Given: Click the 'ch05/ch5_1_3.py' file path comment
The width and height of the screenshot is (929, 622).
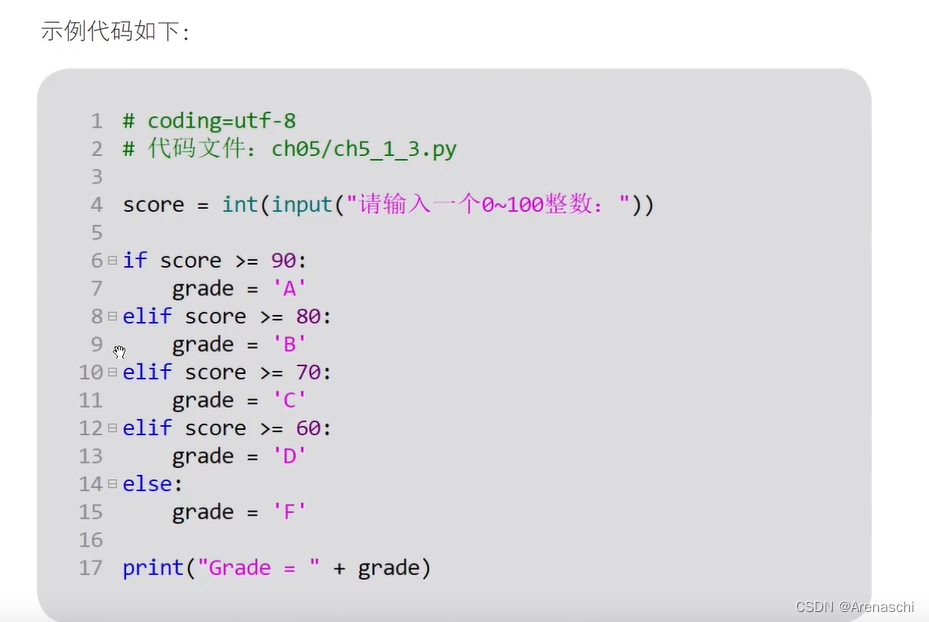Looking at the screenshot, I should tap(364, 149).
